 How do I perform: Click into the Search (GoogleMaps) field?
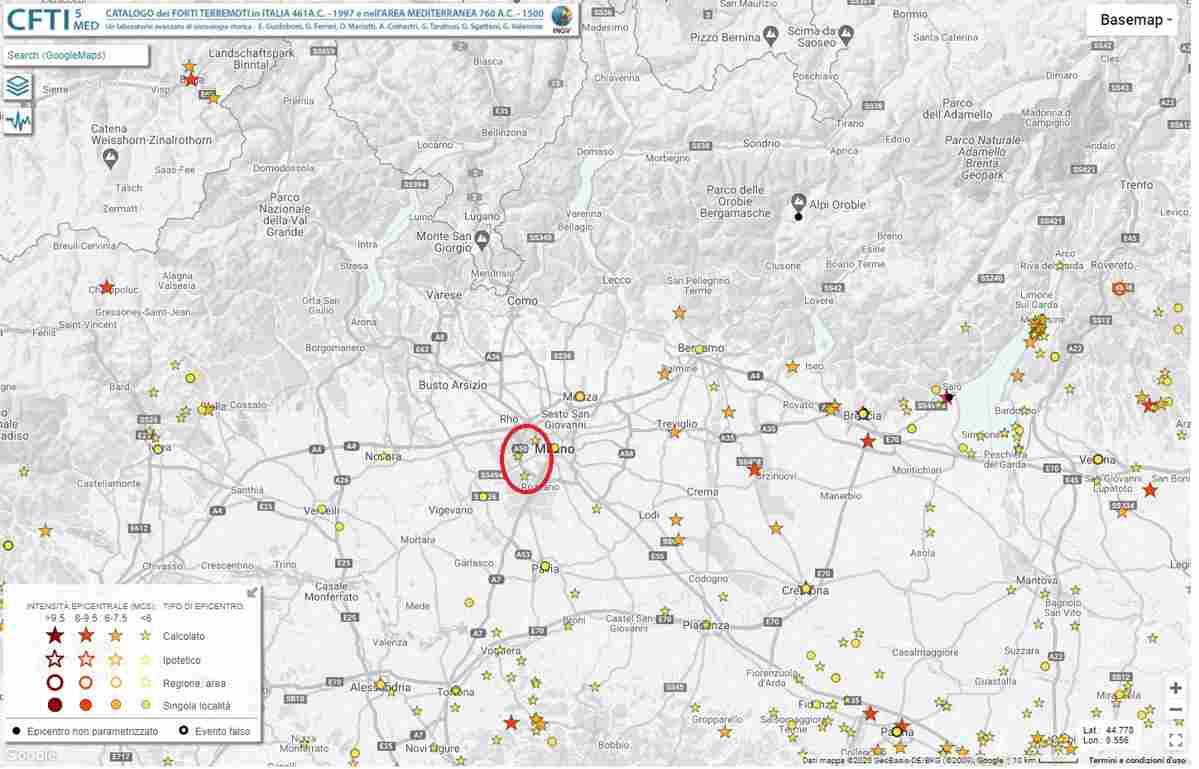point(76,55)
